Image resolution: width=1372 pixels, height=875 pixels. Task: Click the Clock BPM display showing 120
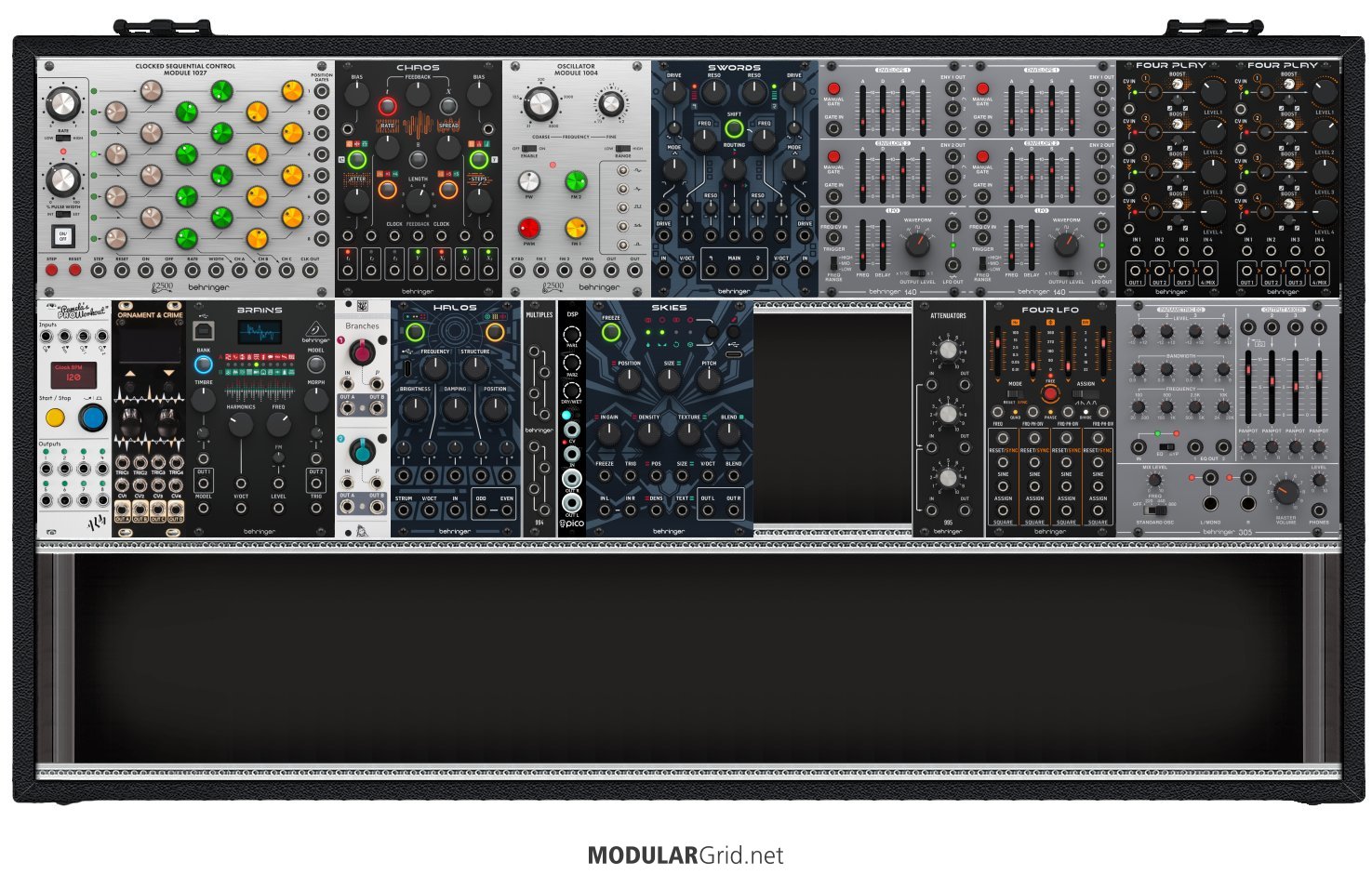(73, 374)
